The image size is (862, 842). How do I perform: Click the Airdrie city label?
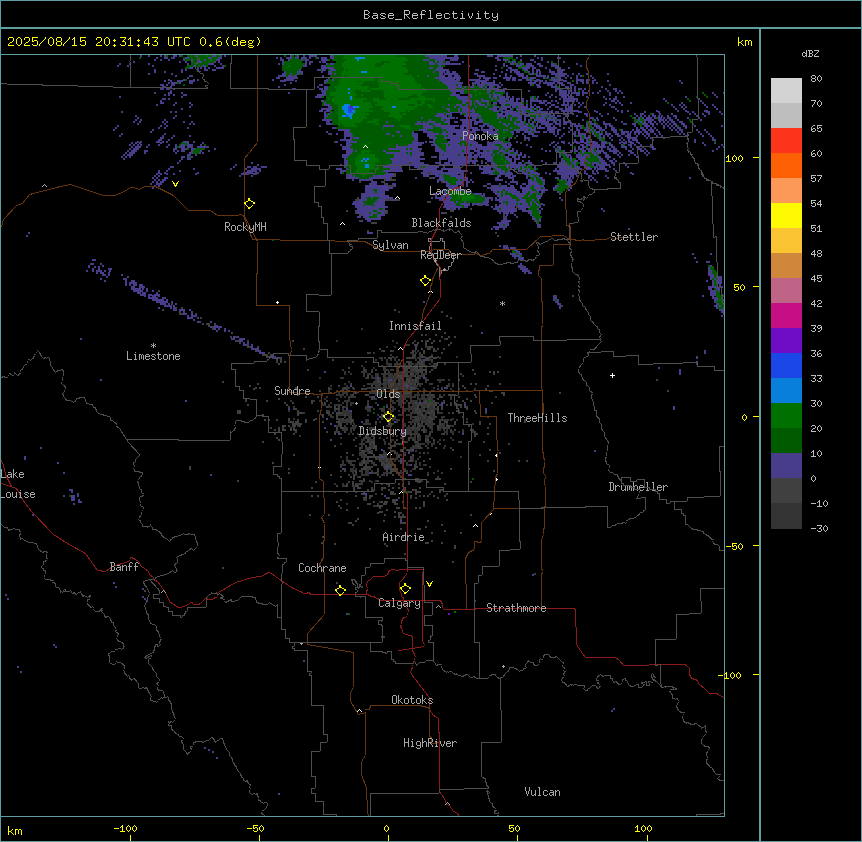[404, 537]
